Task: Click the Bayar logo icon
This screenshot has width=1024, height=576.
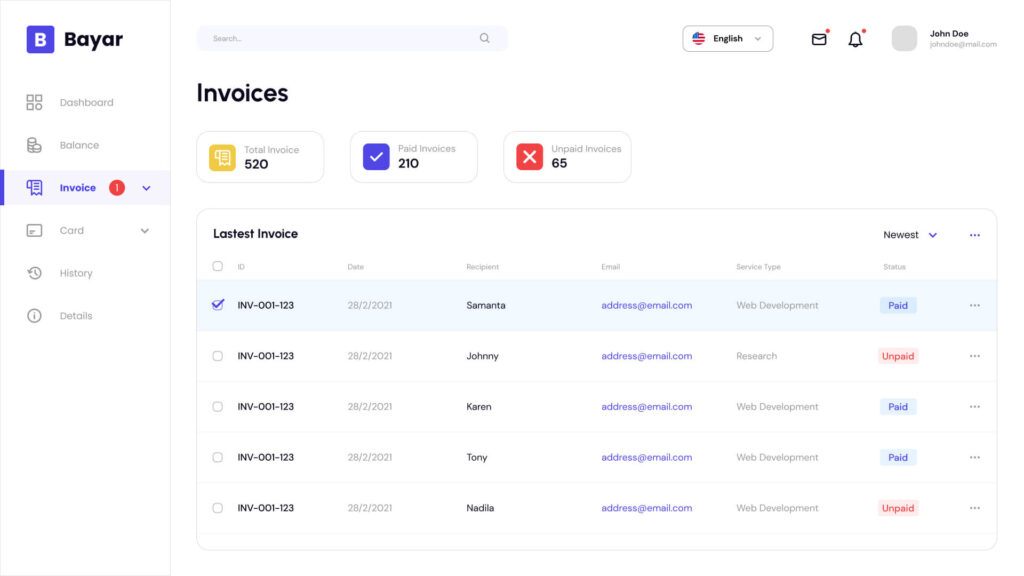Action: (39, 38)
